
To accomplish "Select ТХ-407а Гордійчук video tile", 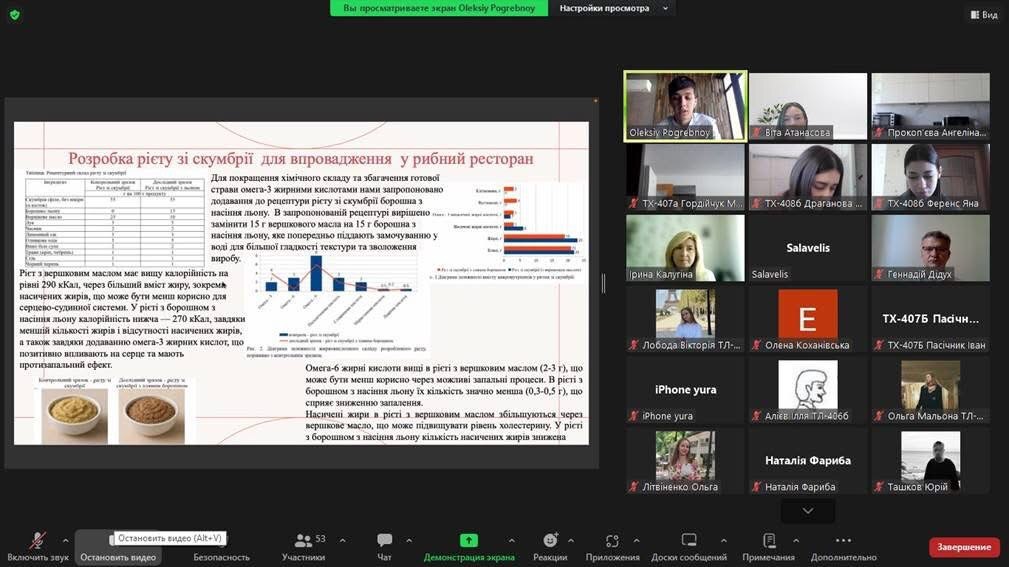I will pos(685,177).
